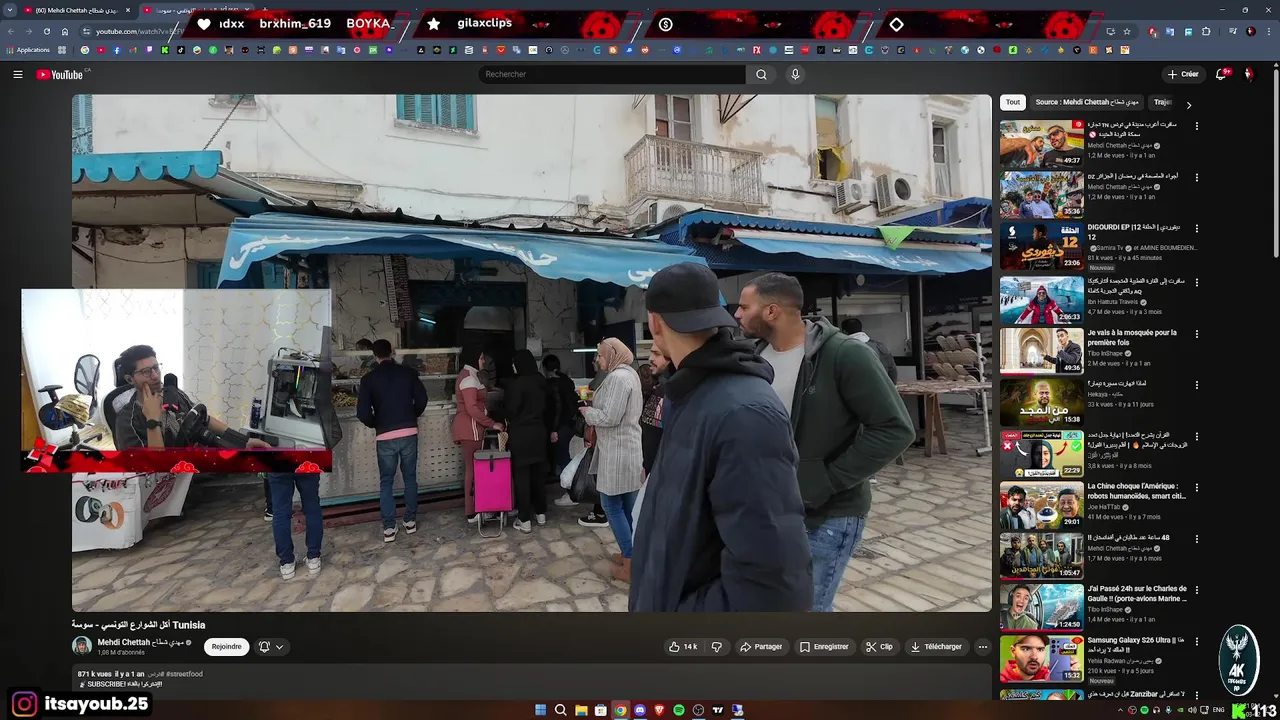This screenshot has height=720, width=1280.
Task: Open the Windows Start button
Action: click(x=541, y=710)
